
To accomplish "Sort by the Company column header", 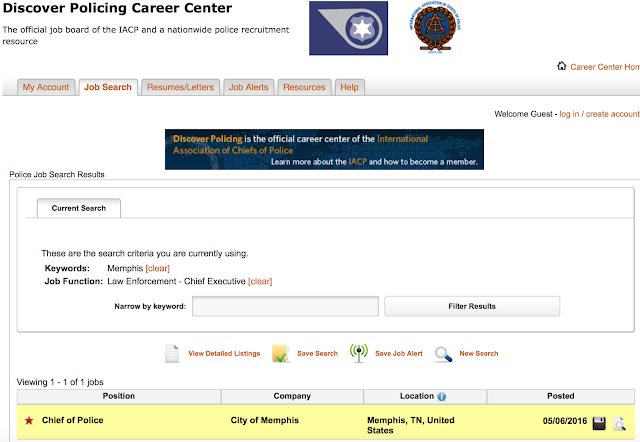I will click(x=292, y=396).
